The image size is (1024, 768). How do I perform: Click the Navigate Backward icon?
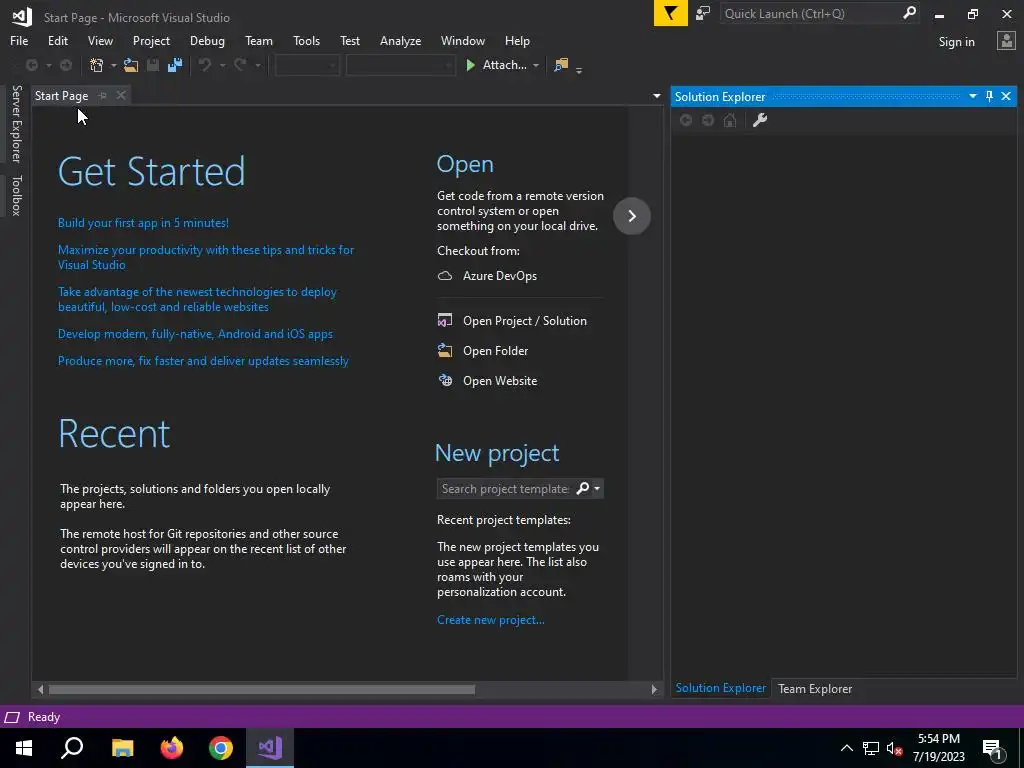(x=31, y=65)
